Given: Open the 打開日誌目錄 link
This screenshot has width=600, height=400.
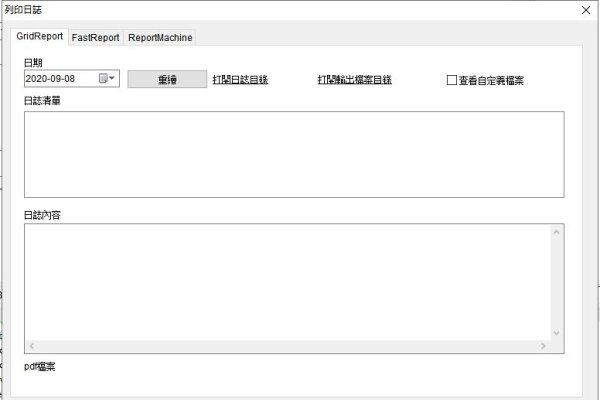Looking at the screenshot, I should pyautogui.click(x=240, y=80).
